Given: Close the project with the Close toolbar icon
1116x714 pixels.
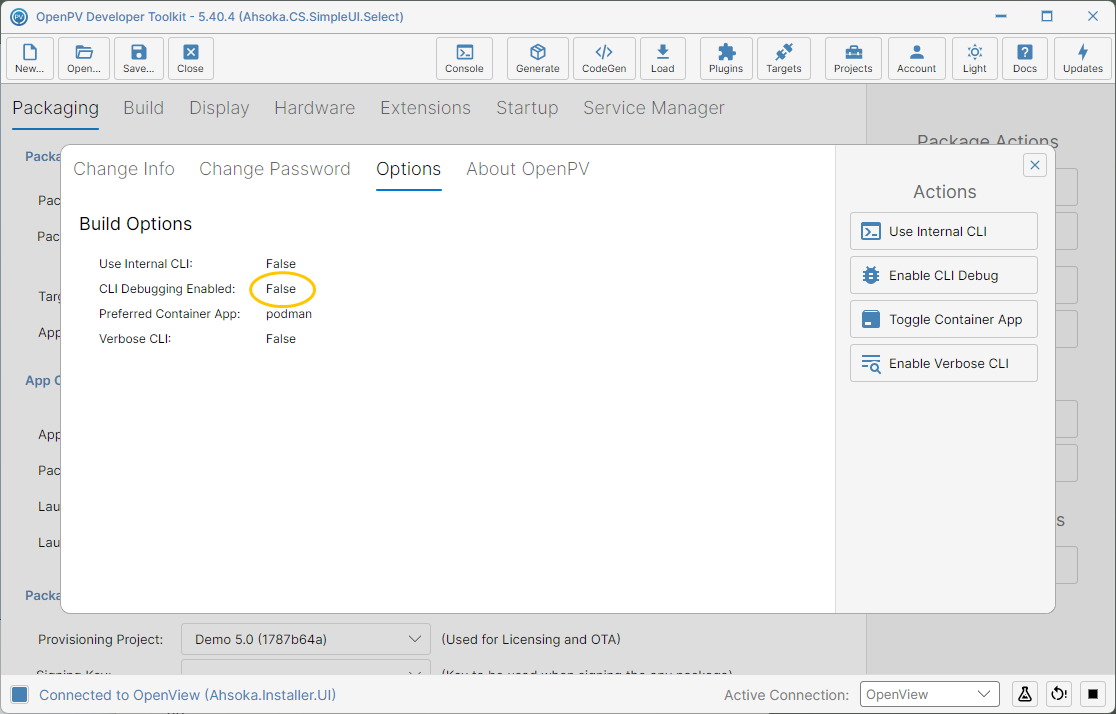Looking at the screenshot, I should [x=190, y=58].
